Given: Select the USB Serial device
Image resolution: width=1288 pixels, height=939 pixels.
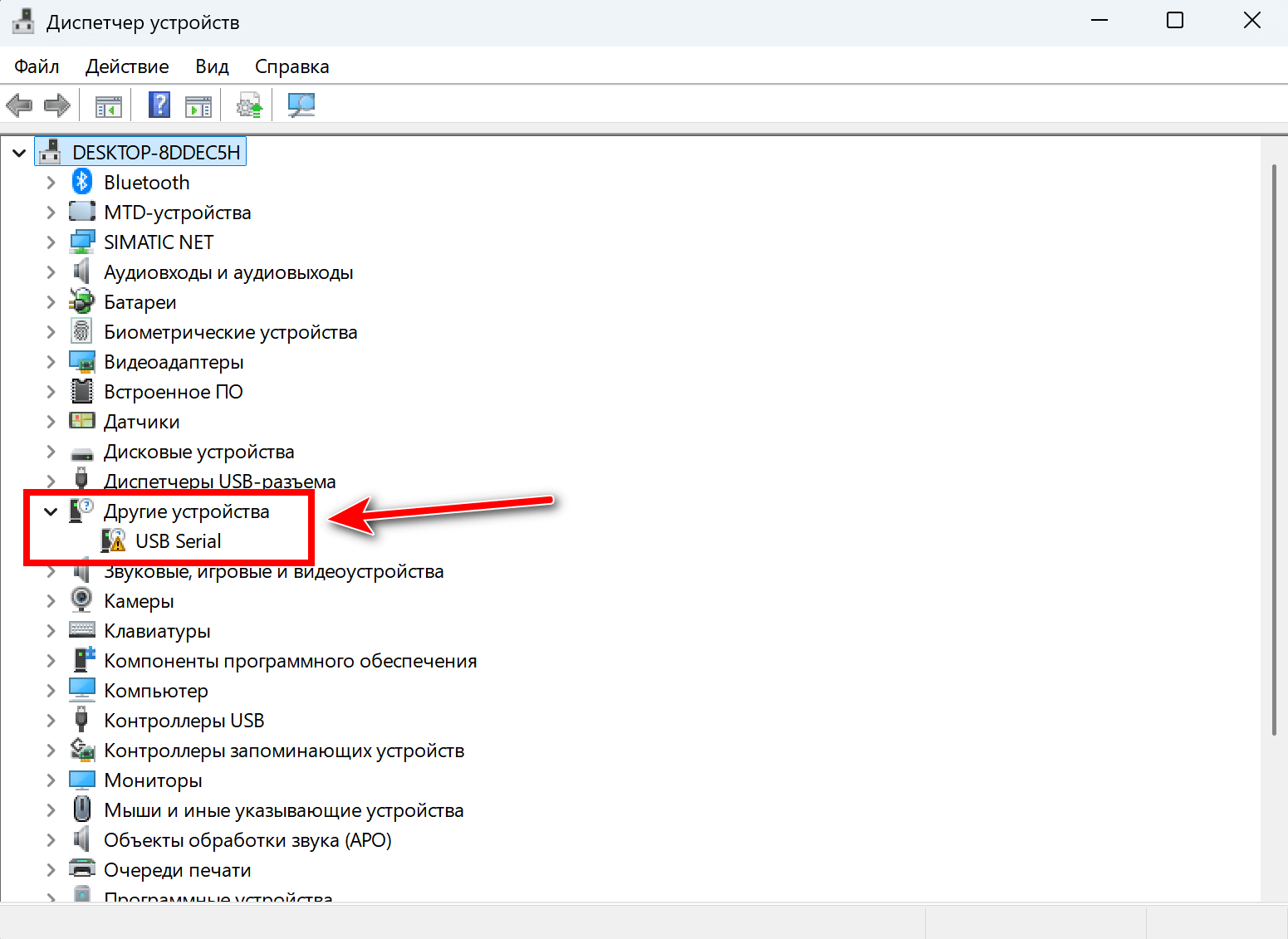Looking at the screenshot, I should click(179, 540).
